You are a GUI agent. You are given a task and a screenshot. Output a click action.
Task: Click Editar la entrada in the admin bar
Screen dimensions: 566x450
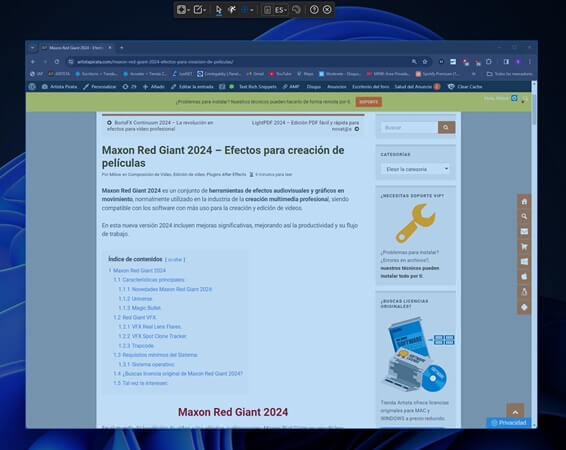(192, 87)
